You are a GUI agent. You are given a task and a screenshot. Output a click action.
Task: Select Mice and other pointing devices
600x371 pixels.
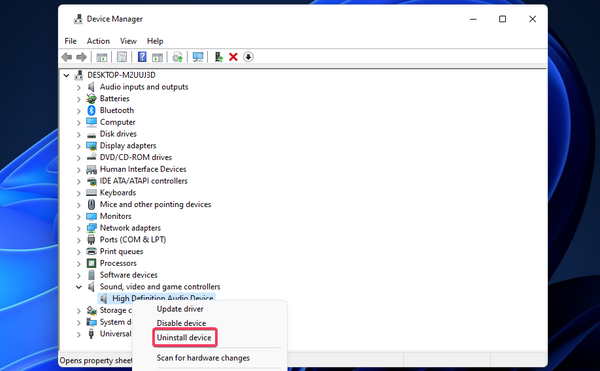point(155,204)
